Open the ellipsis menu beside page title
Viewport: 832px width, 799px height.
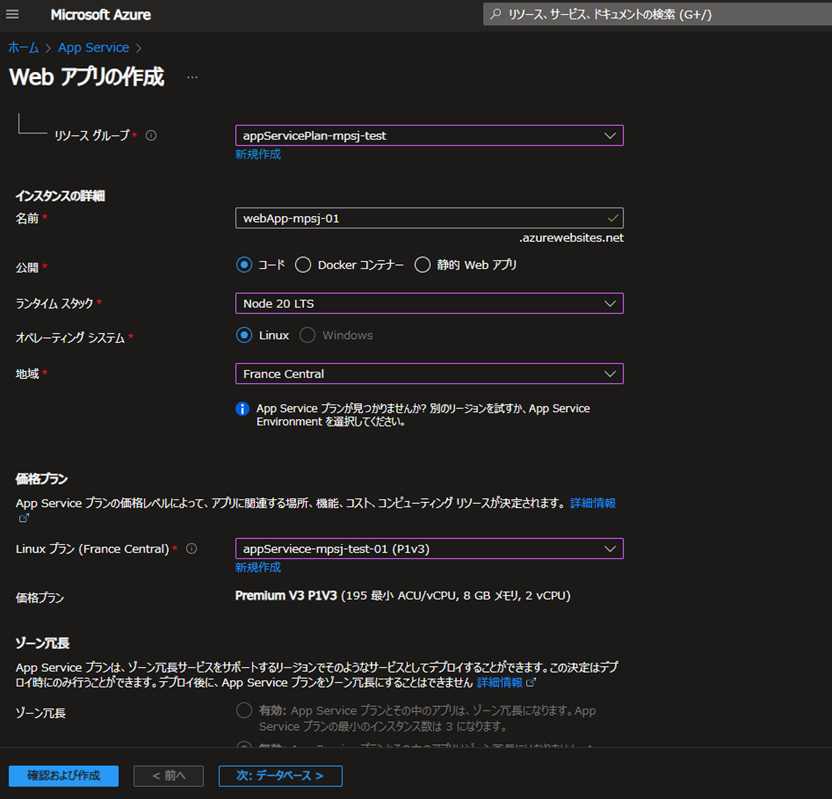point(192,77)
